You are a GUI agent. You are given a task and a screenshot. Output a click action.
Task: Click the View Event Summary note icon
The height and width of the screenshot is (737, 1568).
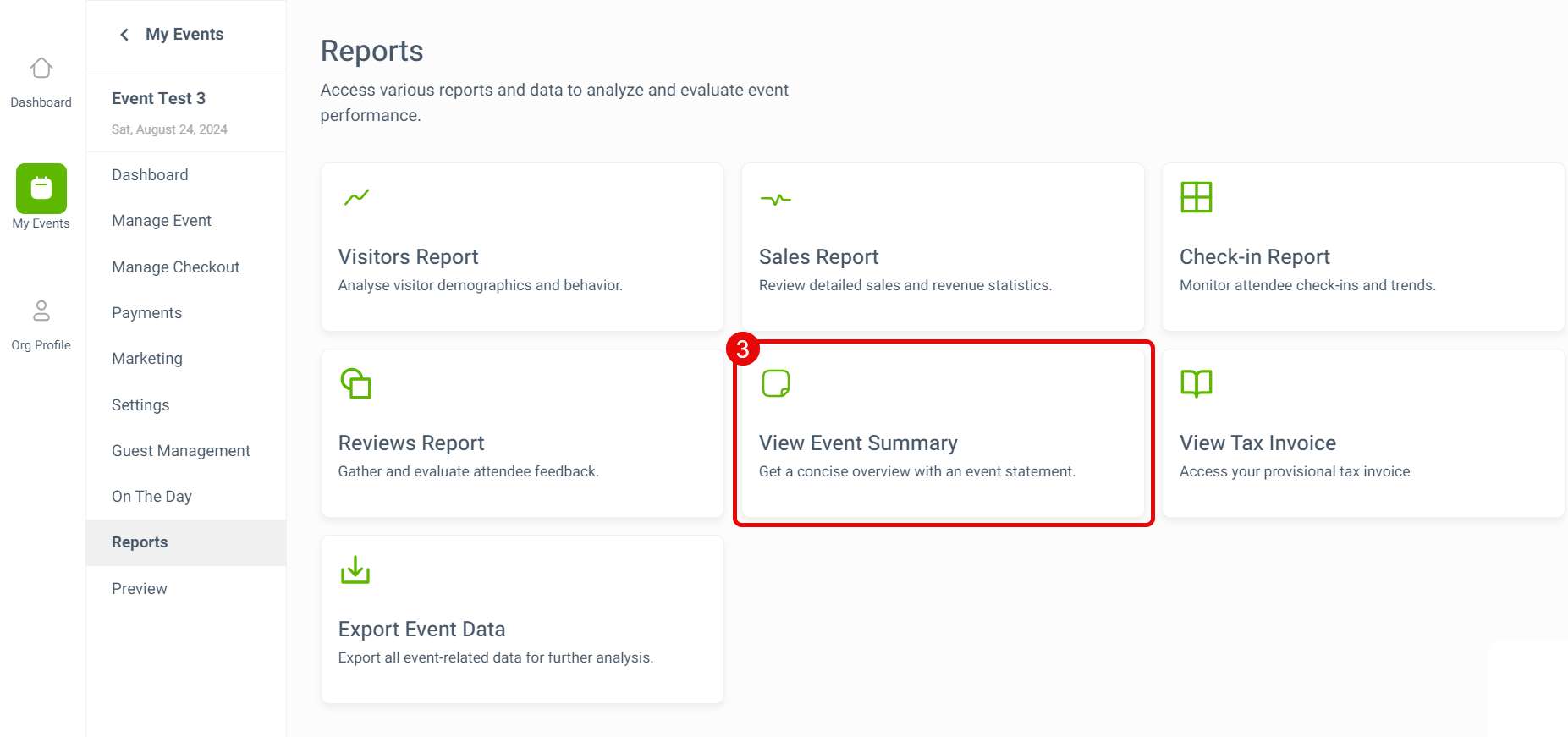pyautogui.click(x=775, y=383)
